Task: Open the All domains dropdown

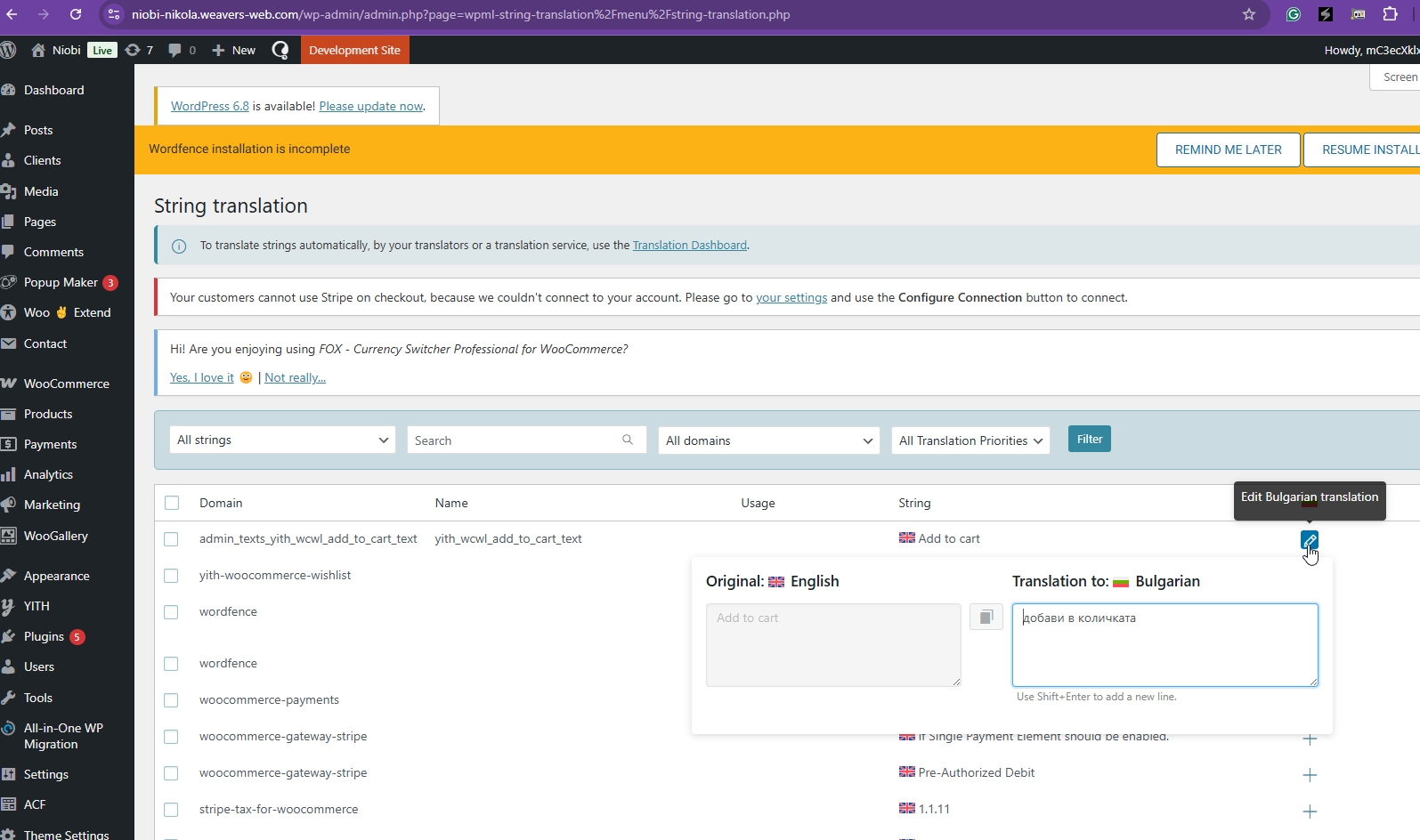Action: point(768,440)
